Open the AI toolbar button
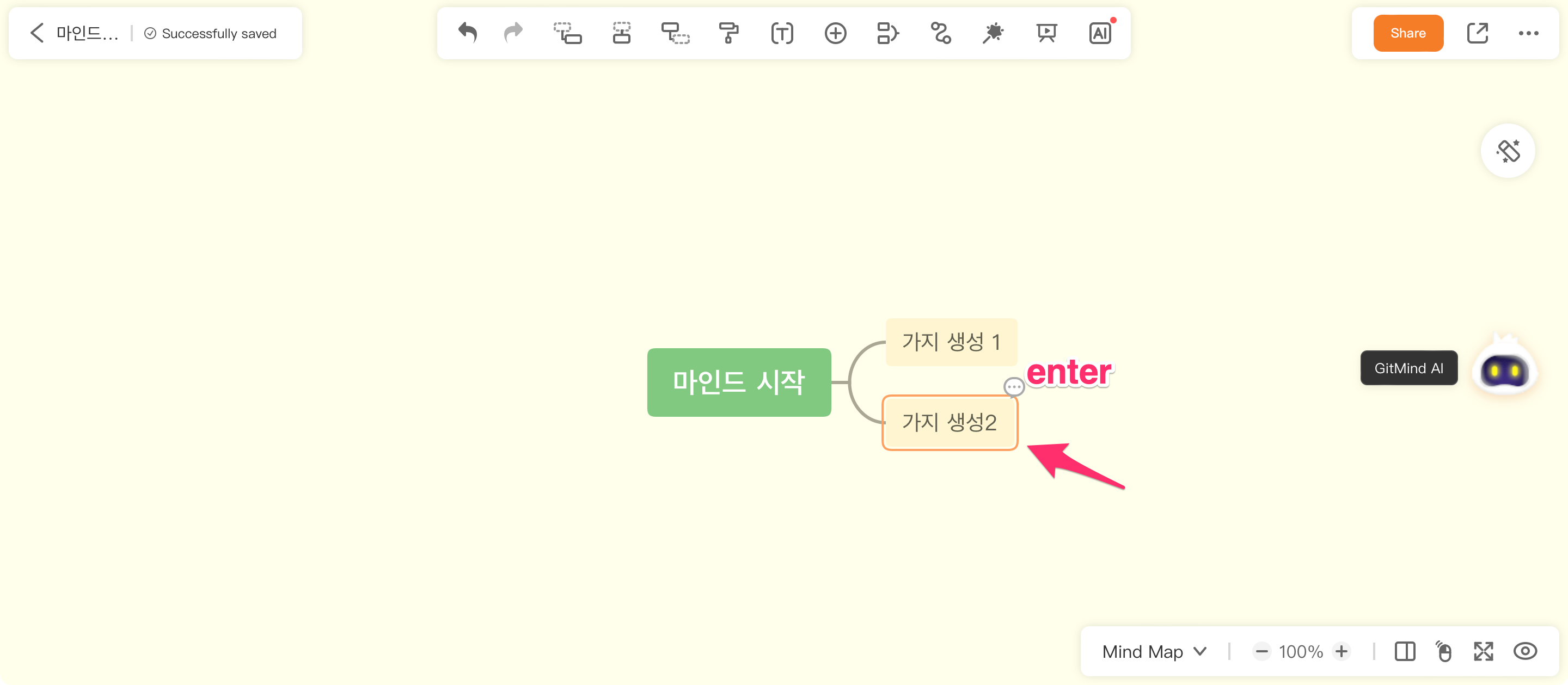1568x685 pixels. (1100, 33)
